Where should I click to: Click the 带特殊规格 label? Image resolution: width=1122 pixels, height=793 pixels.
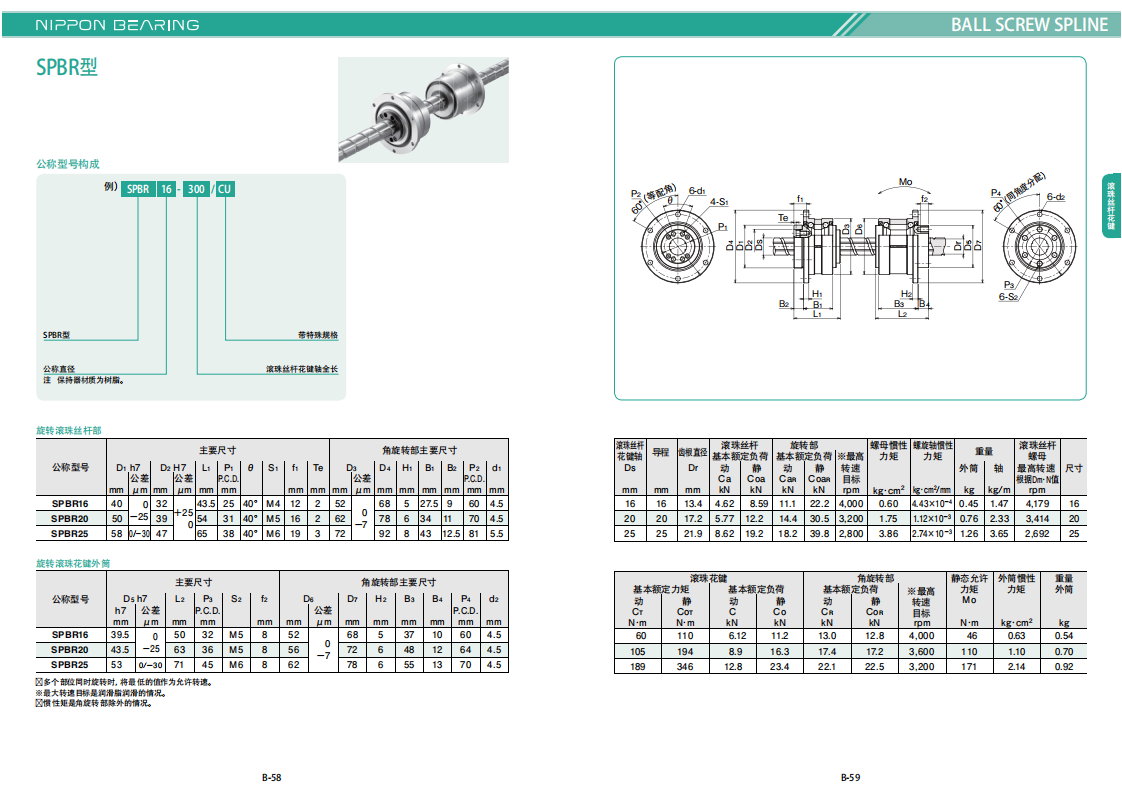(x=318, y=335)
